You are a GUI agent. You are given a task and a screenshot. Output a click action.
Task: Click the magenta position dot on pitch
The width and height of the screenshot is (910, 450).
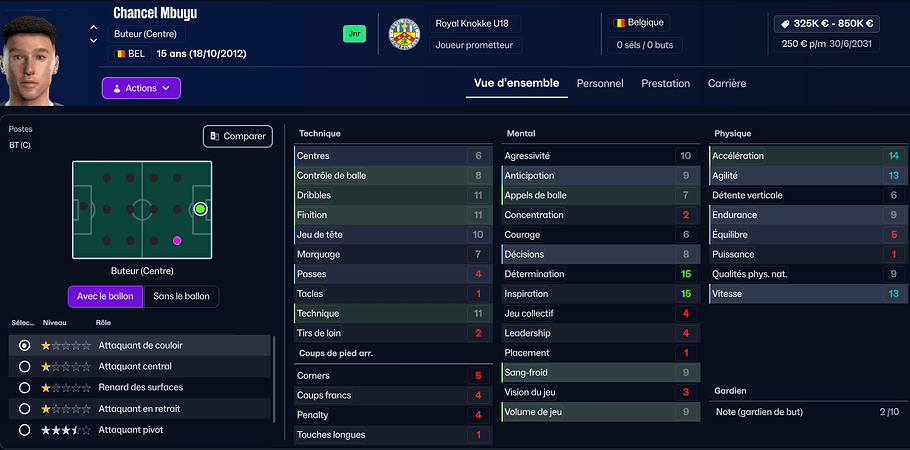pos(177,240)
